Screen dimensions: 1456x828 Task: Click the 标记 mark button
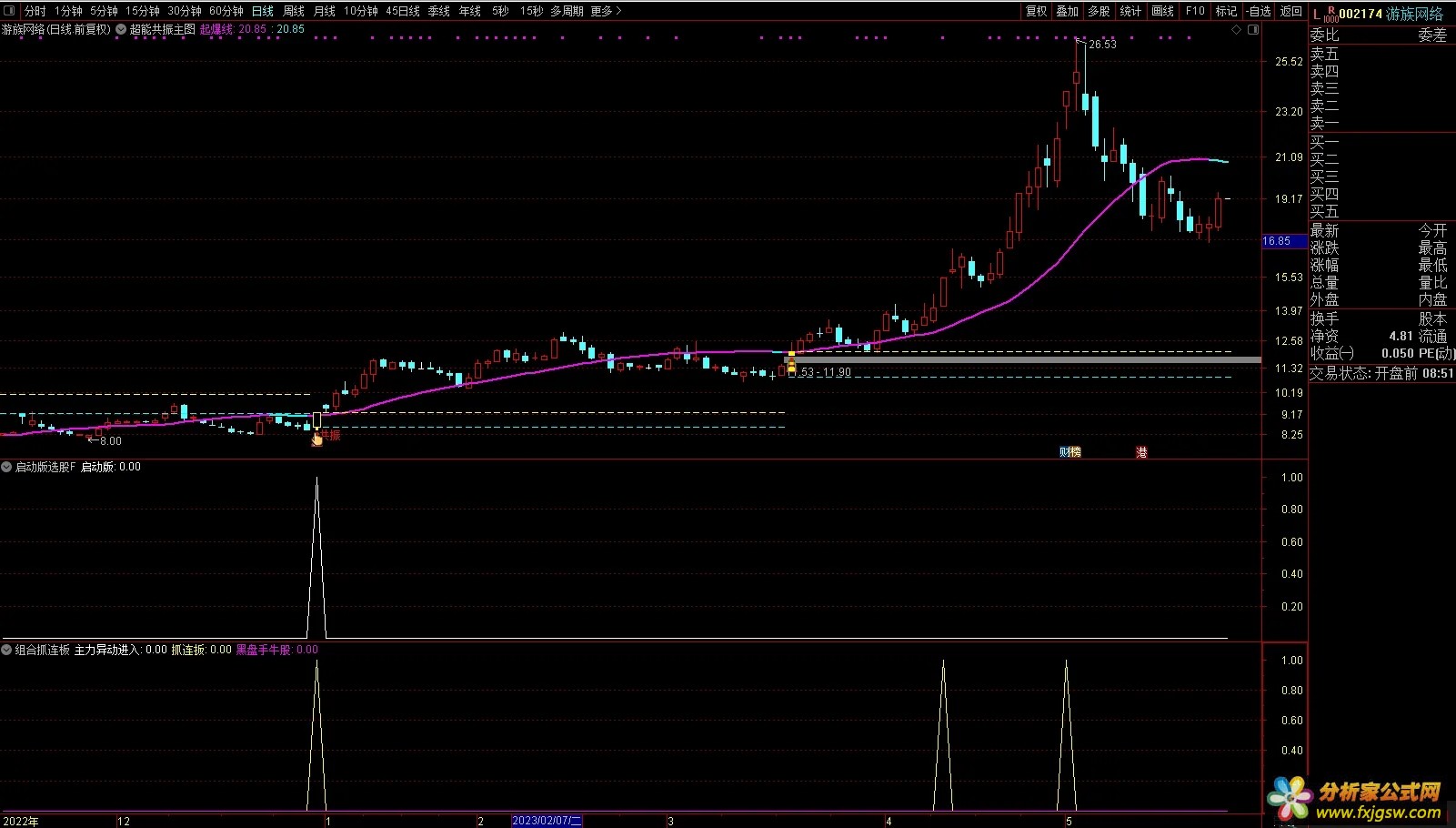click(1226, 11)
